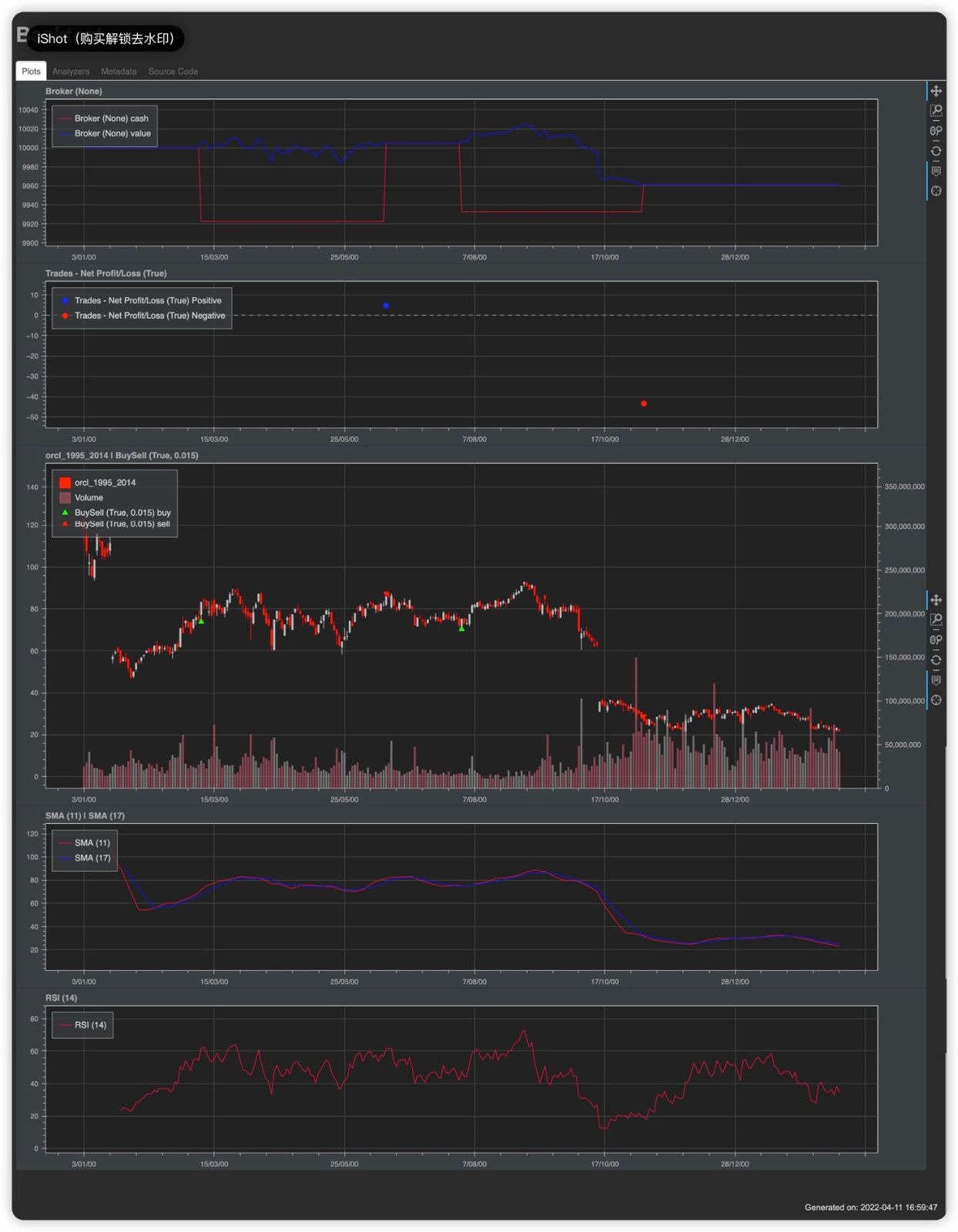Click the red orcl_1995_2014 legend color swatch
This screenshot has width=958, height=1232.
click(65, 483)
